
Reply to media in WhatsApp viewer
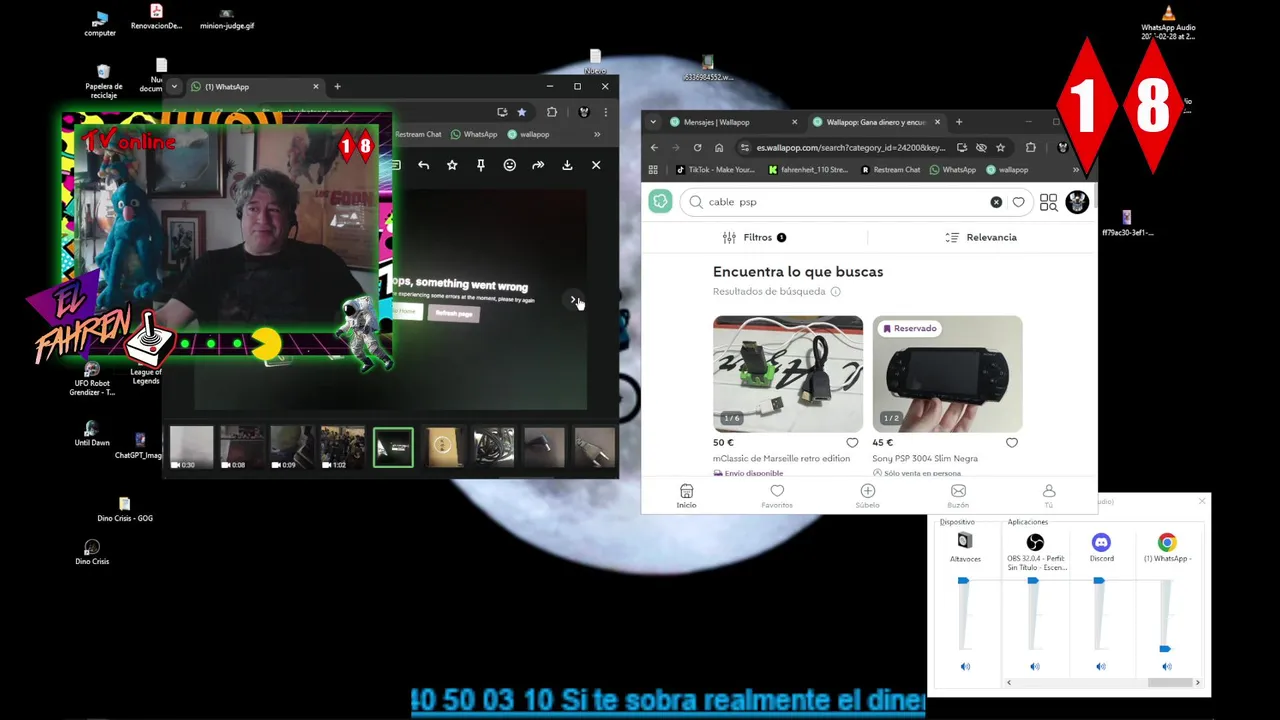pos(424,165)
